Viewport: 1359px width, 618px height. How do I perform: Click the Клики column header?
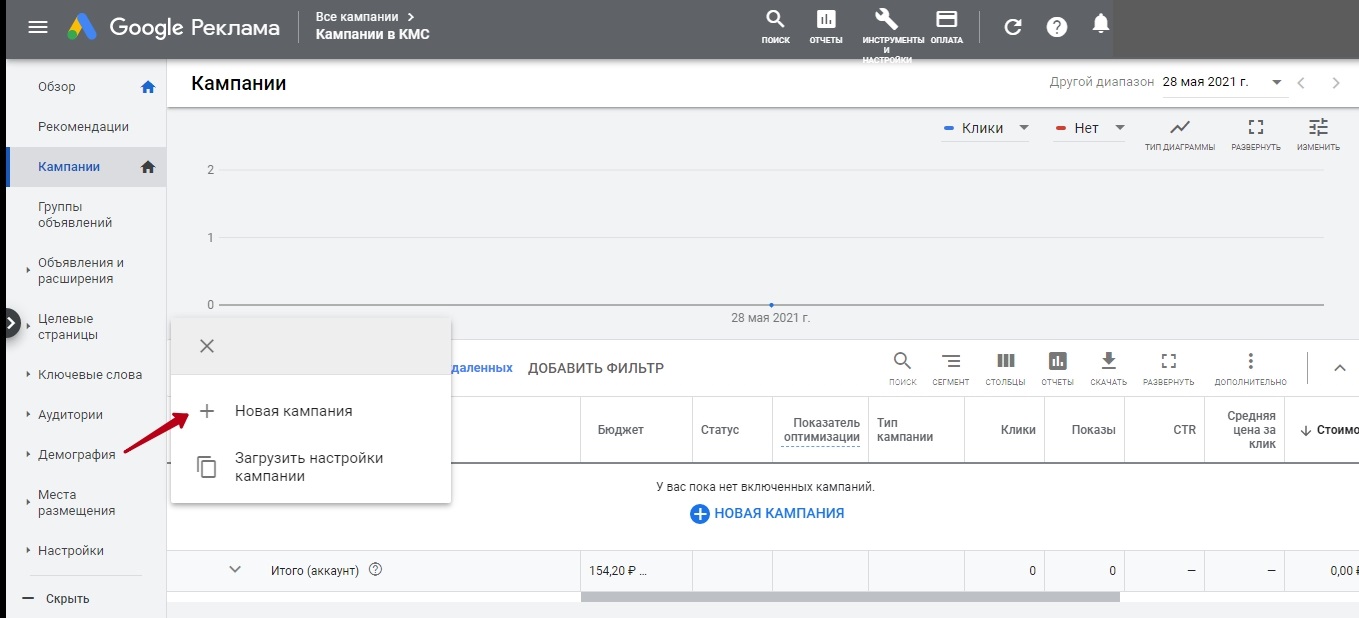tap(1018, 430)
